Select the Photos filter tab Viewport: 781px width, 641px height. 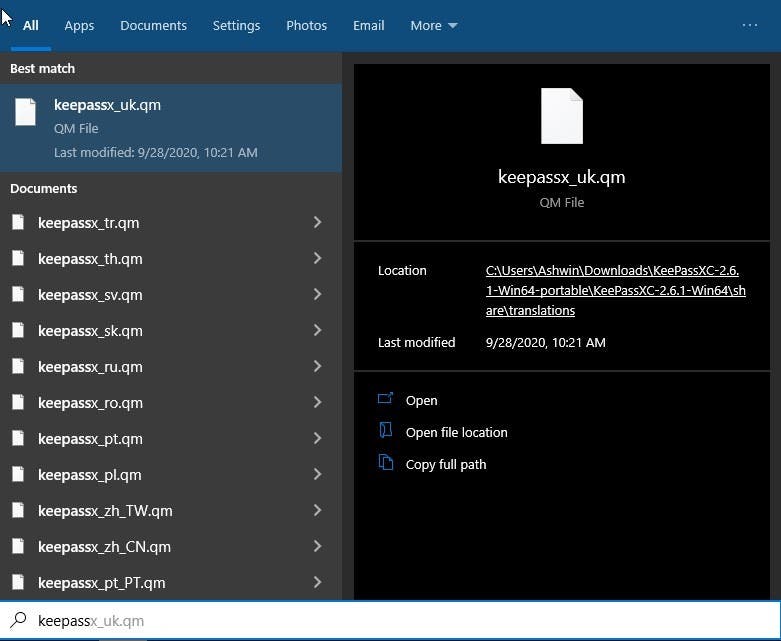coord(306,25)
